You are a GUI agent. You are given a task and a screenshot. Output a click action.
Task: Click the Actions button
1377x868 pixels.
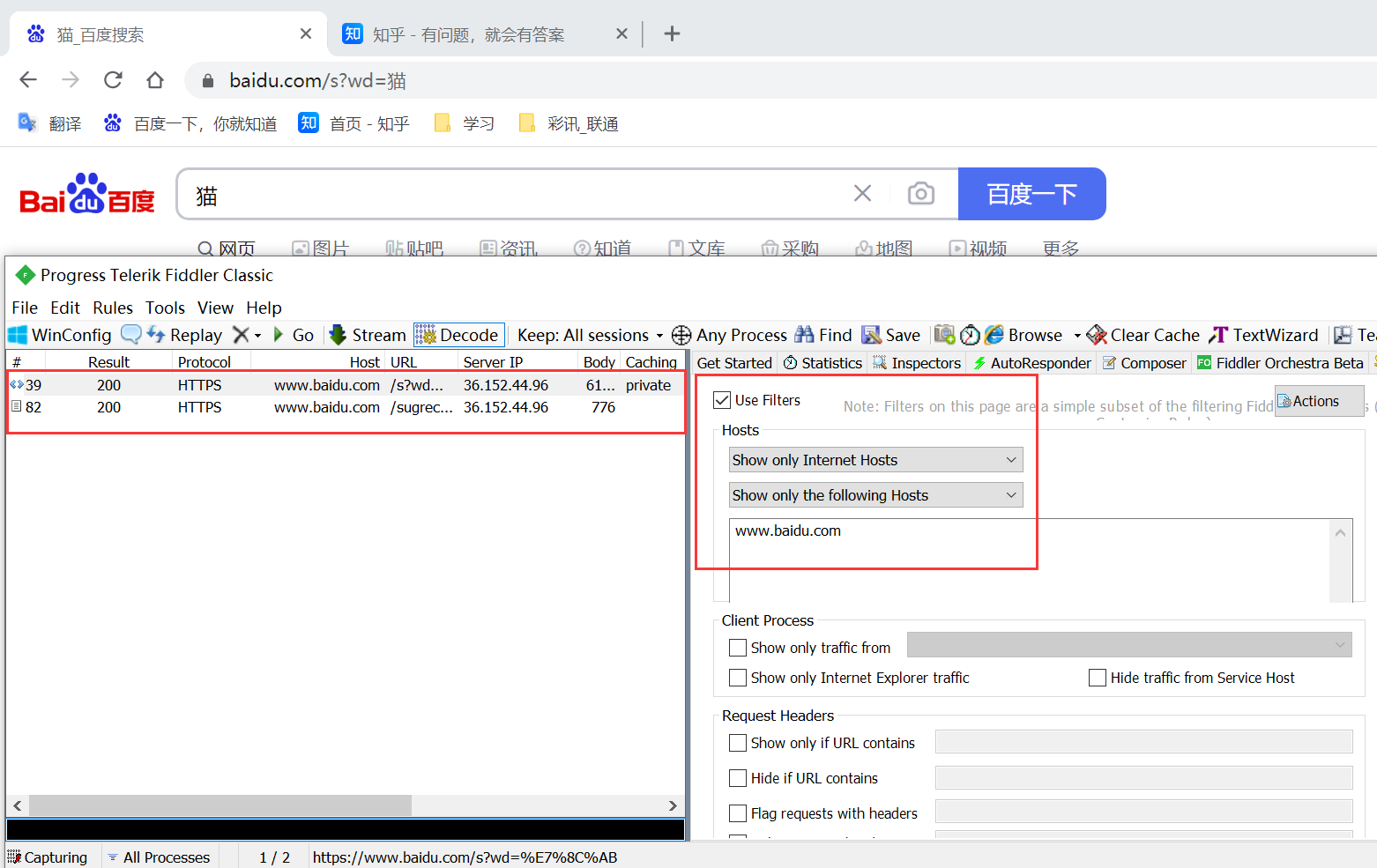1319,401
